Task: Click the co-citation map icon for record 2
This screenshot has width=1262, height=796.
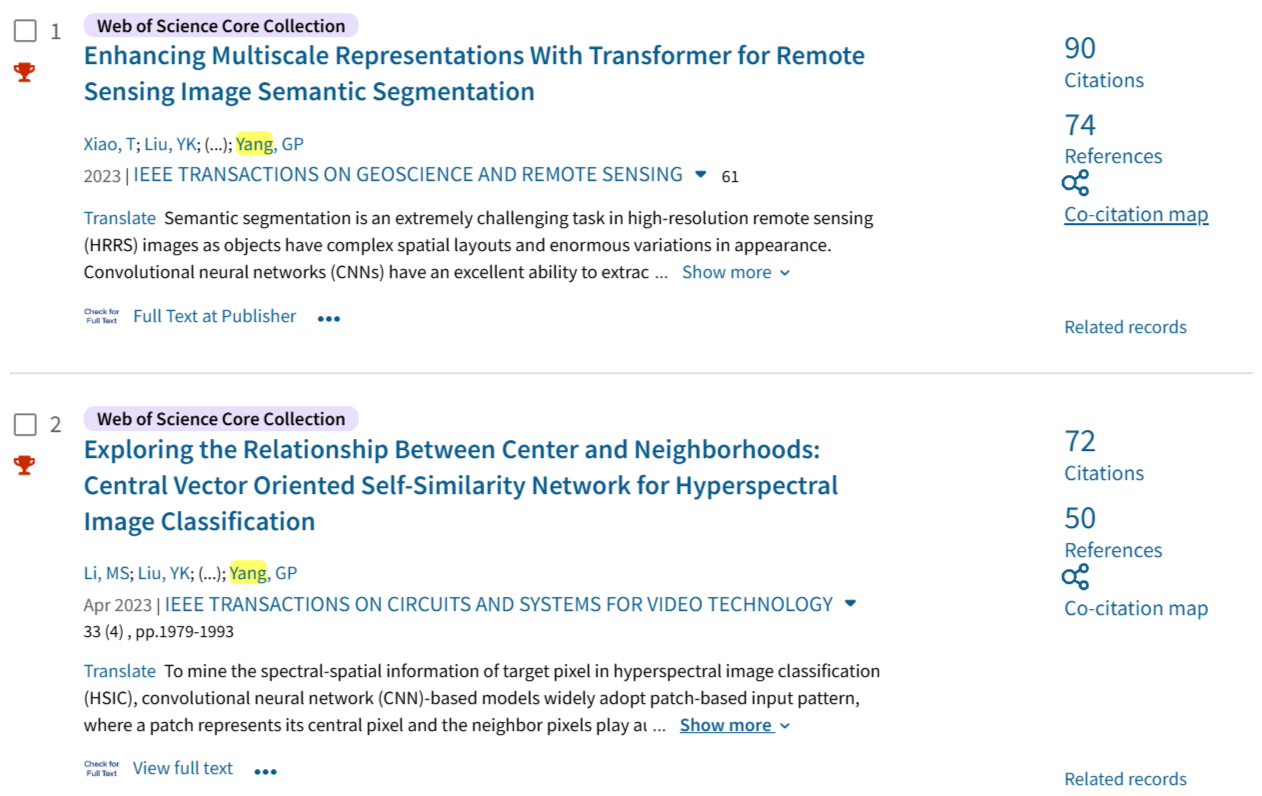Action: (x=1075, y=577)
